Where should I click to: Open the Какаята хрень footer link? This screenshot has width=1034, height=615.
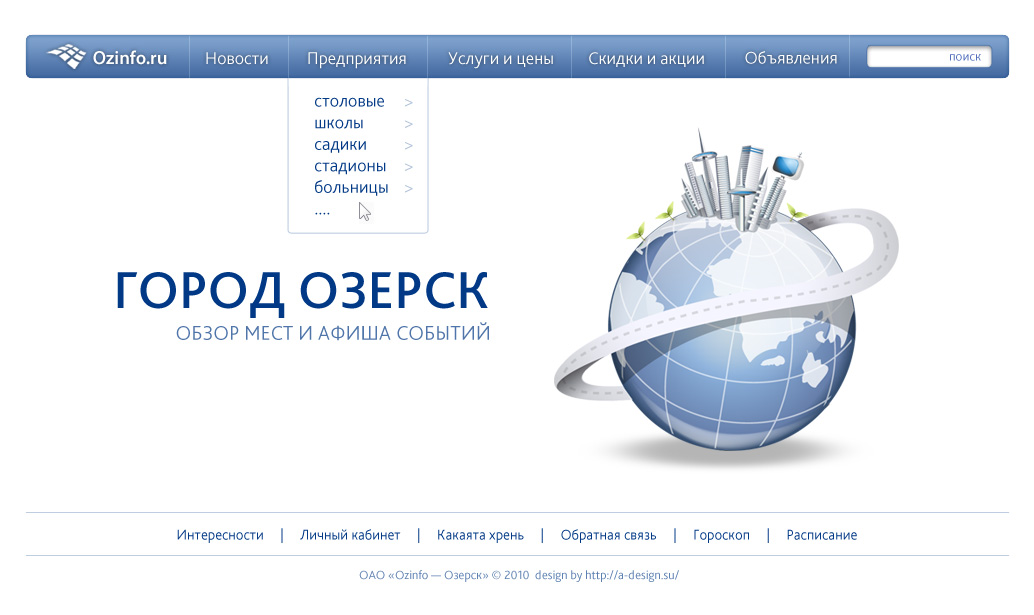click(480, 535)
